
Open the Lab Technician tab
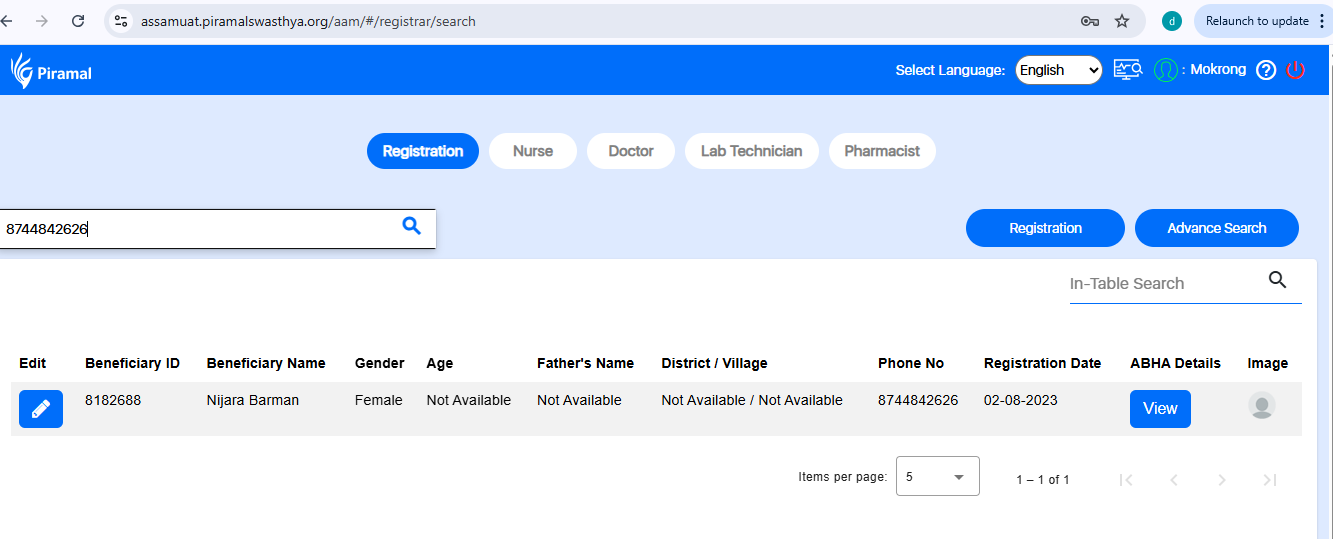click(751, 151)
